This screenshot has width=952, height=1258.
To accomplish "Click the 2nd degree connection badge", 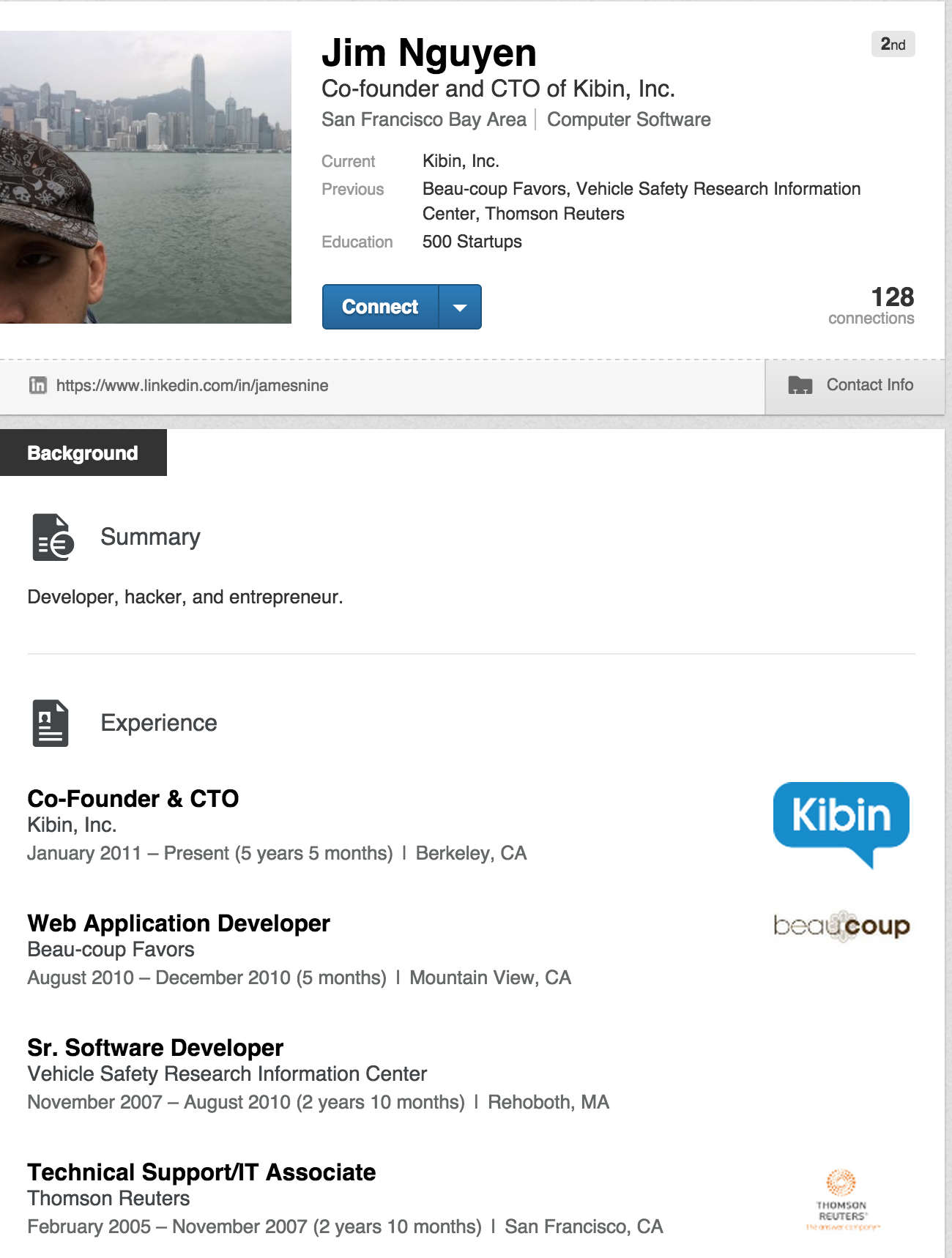I will [x=892, y=45].
